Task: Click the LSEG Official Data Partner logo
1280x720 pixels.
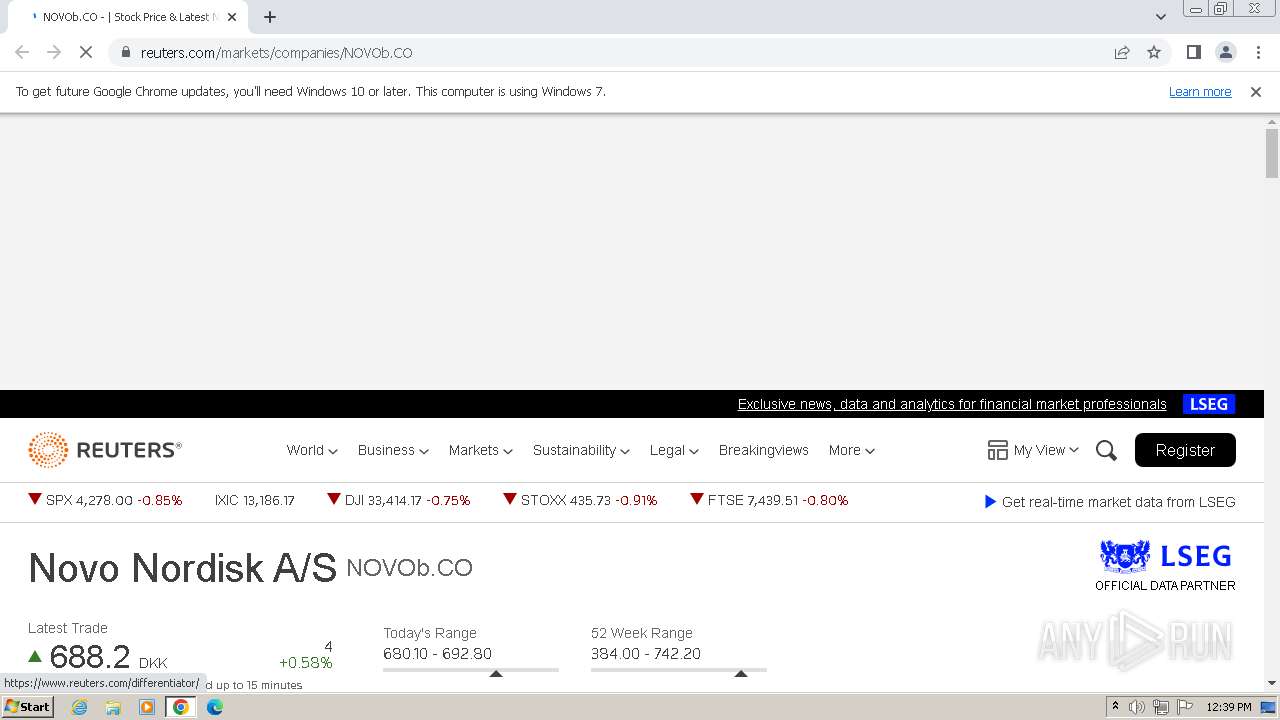Action: click(1165, 566)
